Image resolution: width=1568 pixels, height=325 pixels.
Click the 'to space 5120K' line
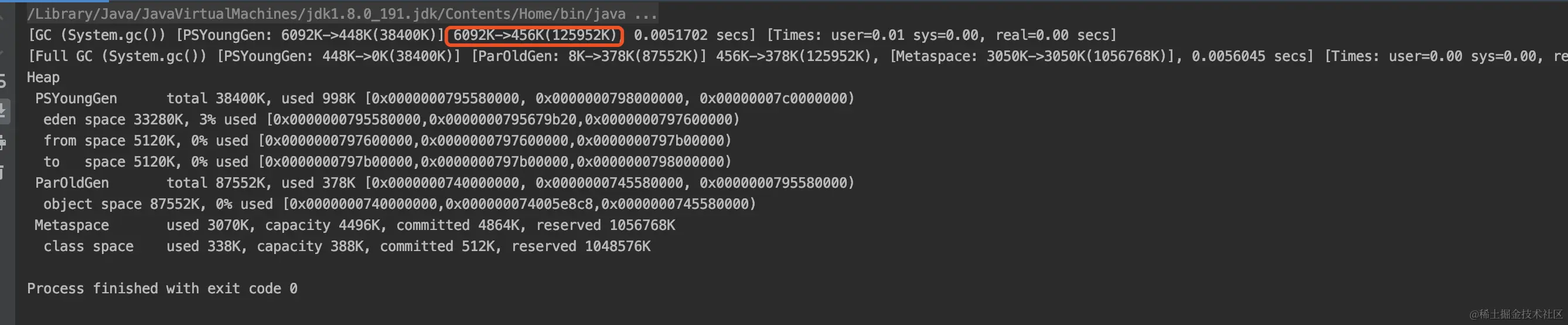(387, 162)
